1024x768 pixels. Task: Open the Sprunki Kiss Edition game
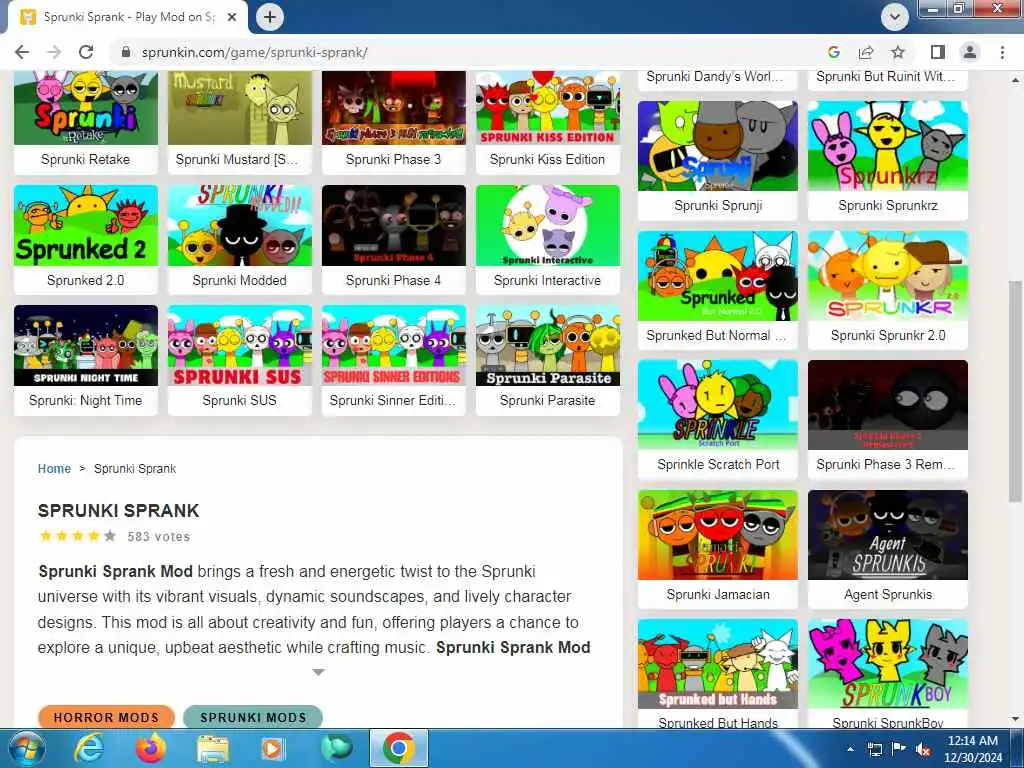[x=548, y=122]
